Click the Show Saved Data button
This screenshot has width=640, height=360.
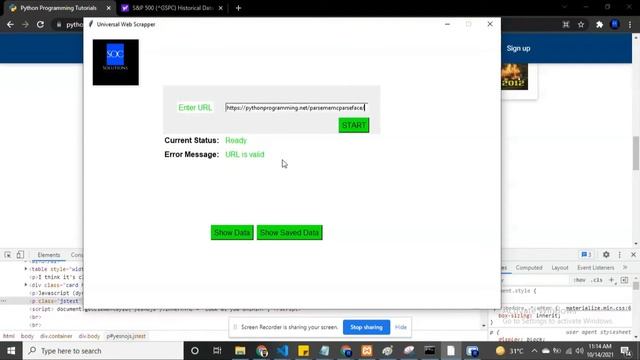click(x=289, y=233)
